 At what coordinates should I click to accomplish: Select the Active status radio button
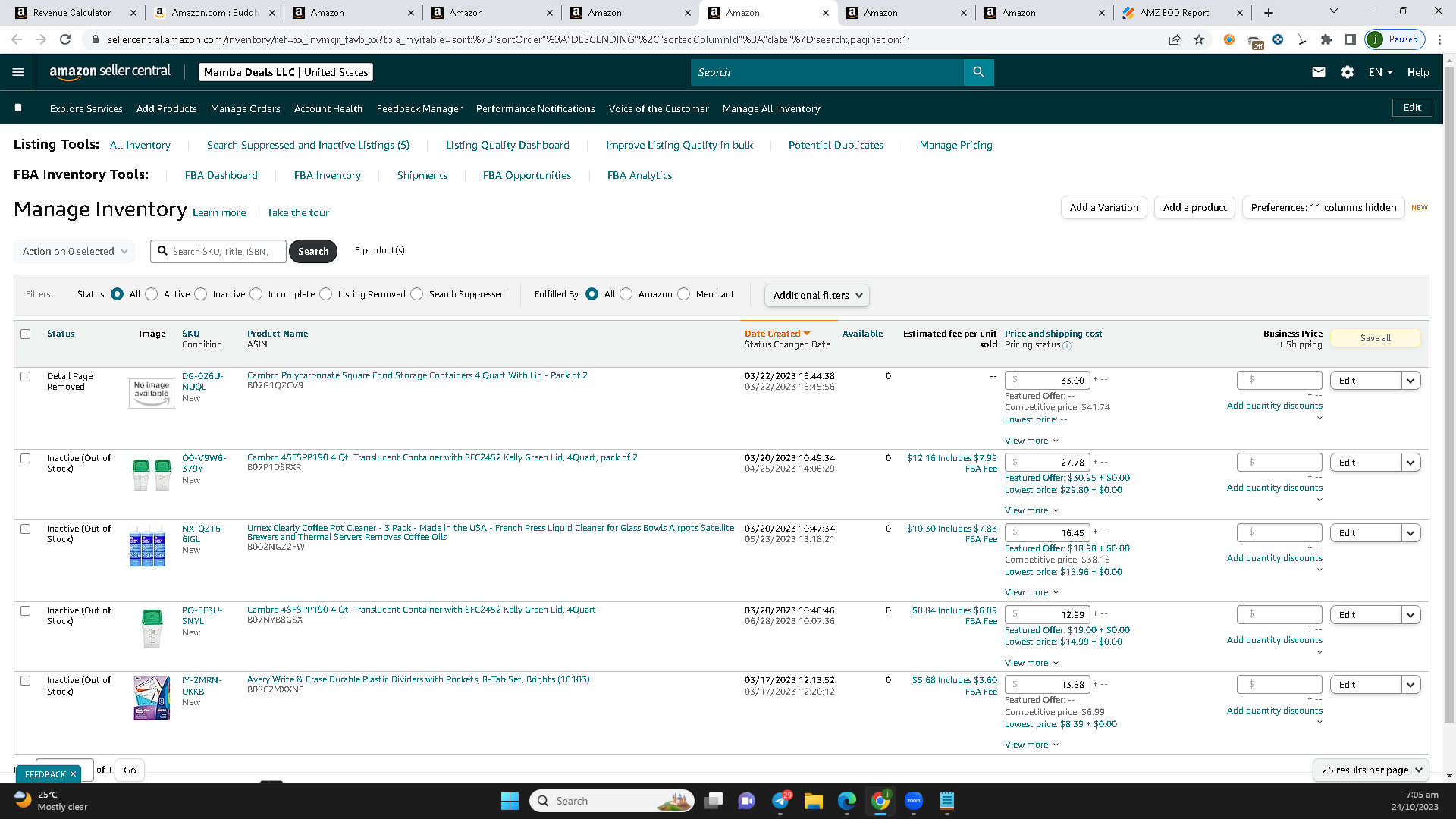(x=152, y=294)
